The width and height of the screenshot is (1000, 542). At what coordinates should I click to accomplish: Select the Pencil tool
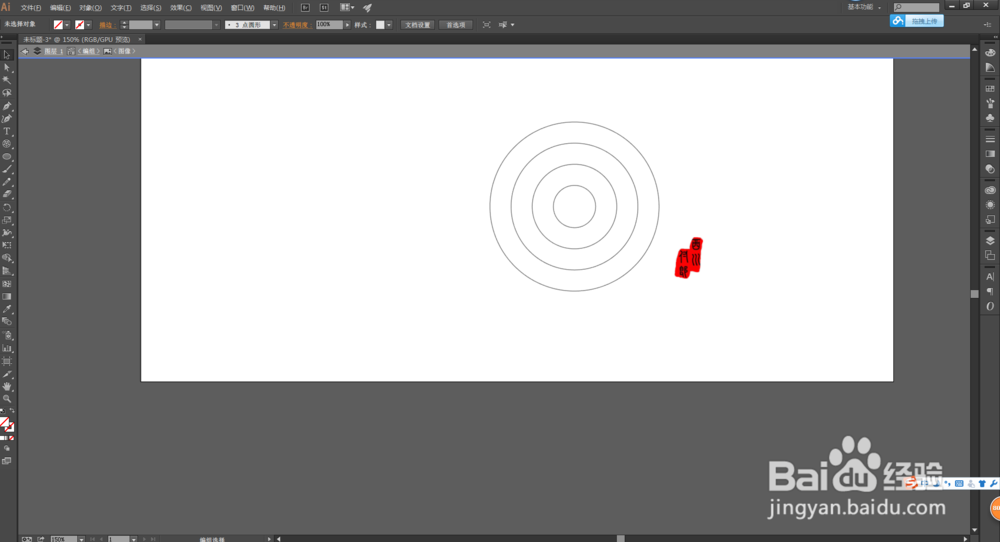pyautogui.click(x=7, y=182)
